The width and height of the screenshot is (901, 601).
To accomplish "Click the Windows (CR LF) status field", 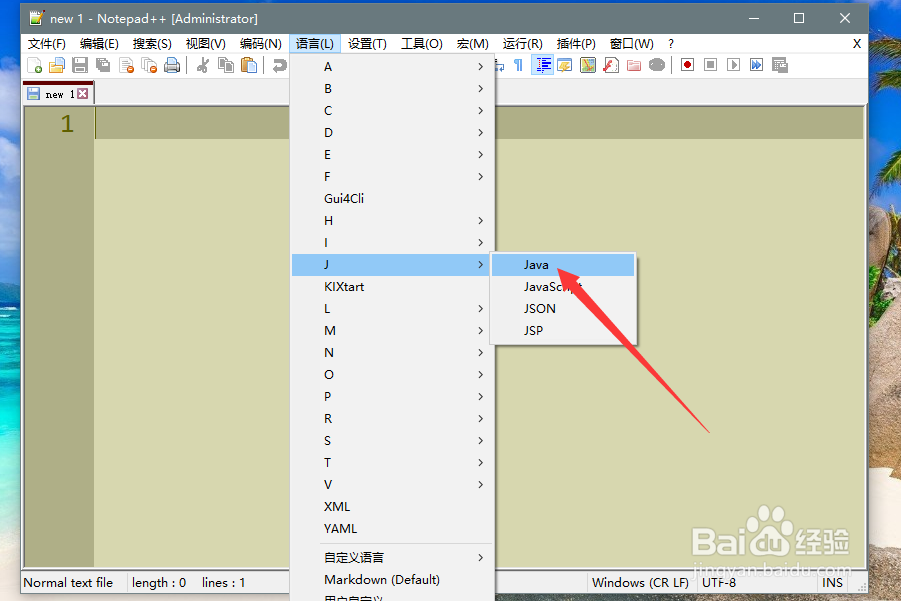I will 640,583.
